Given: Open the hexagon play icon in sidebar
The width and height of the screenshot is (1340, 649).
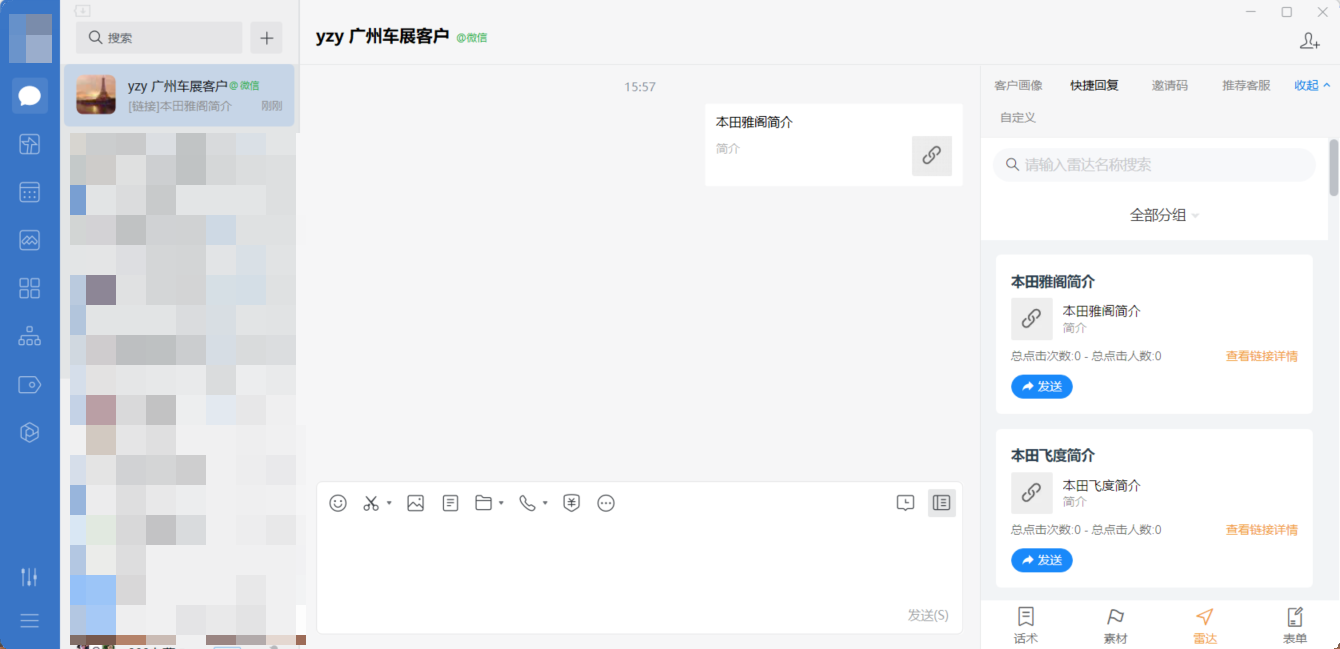Looking at the screenshot, I should pos(30,432).
